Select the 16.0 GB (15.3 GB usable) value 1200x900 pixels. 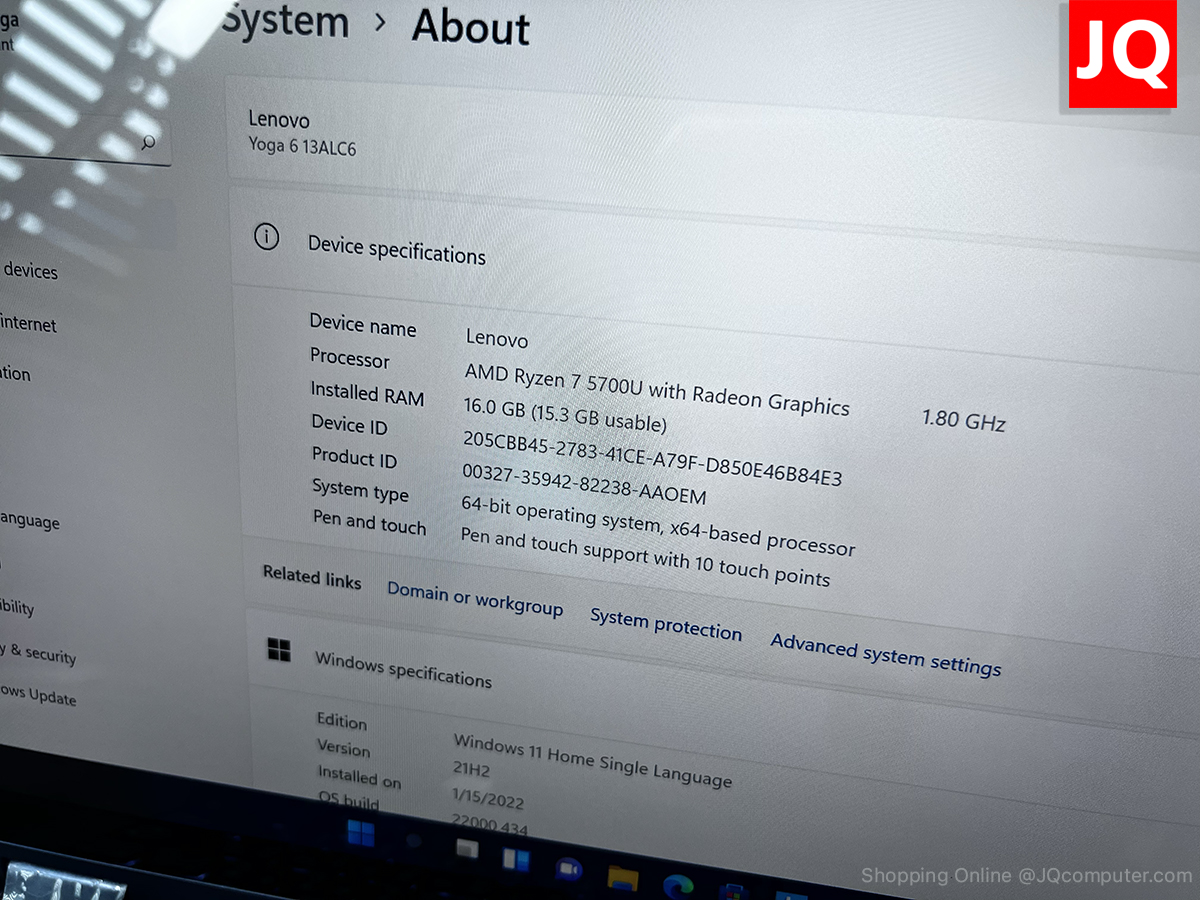(565, 415)
